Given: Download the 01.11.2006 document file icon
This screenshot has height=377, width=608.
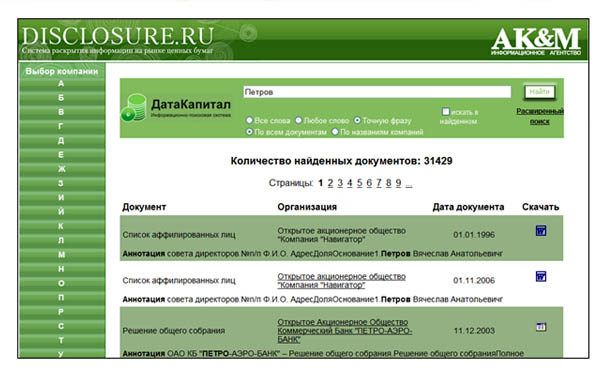Looking at the screenshot, I should [541, 277].
